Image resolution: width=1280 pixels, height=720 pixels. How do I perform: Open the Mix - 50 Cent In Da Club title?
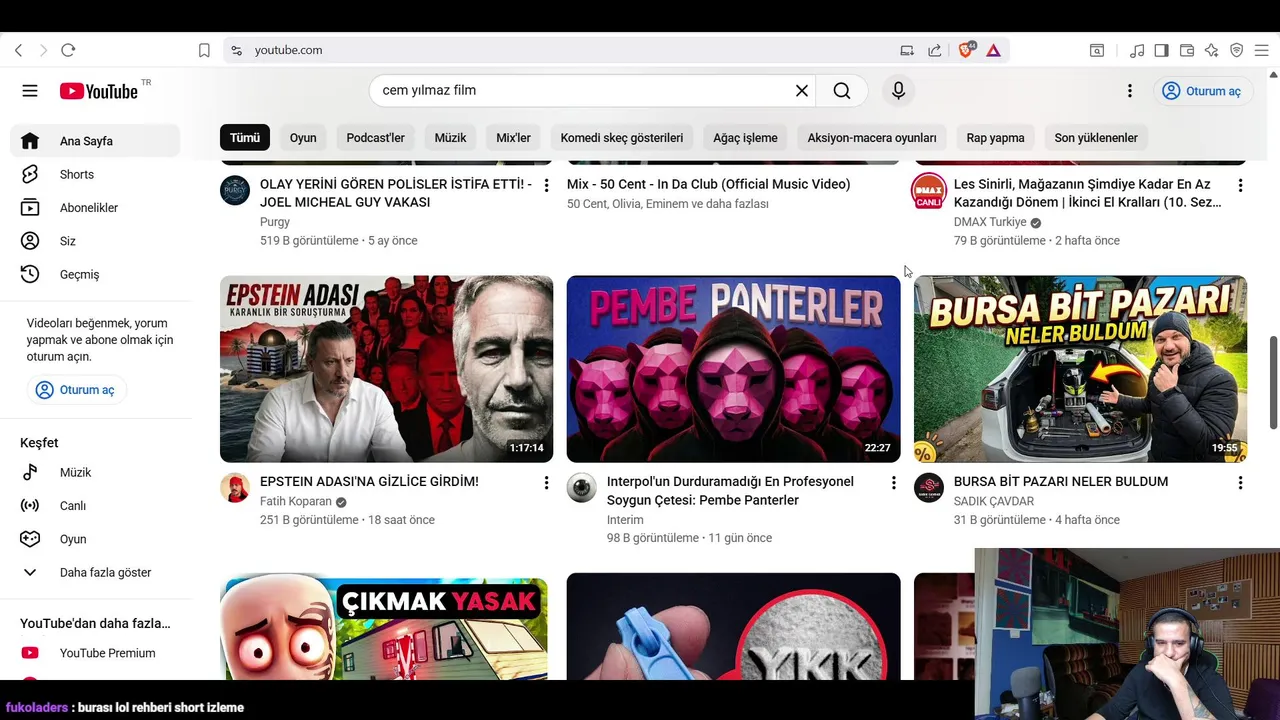[708, 184]
